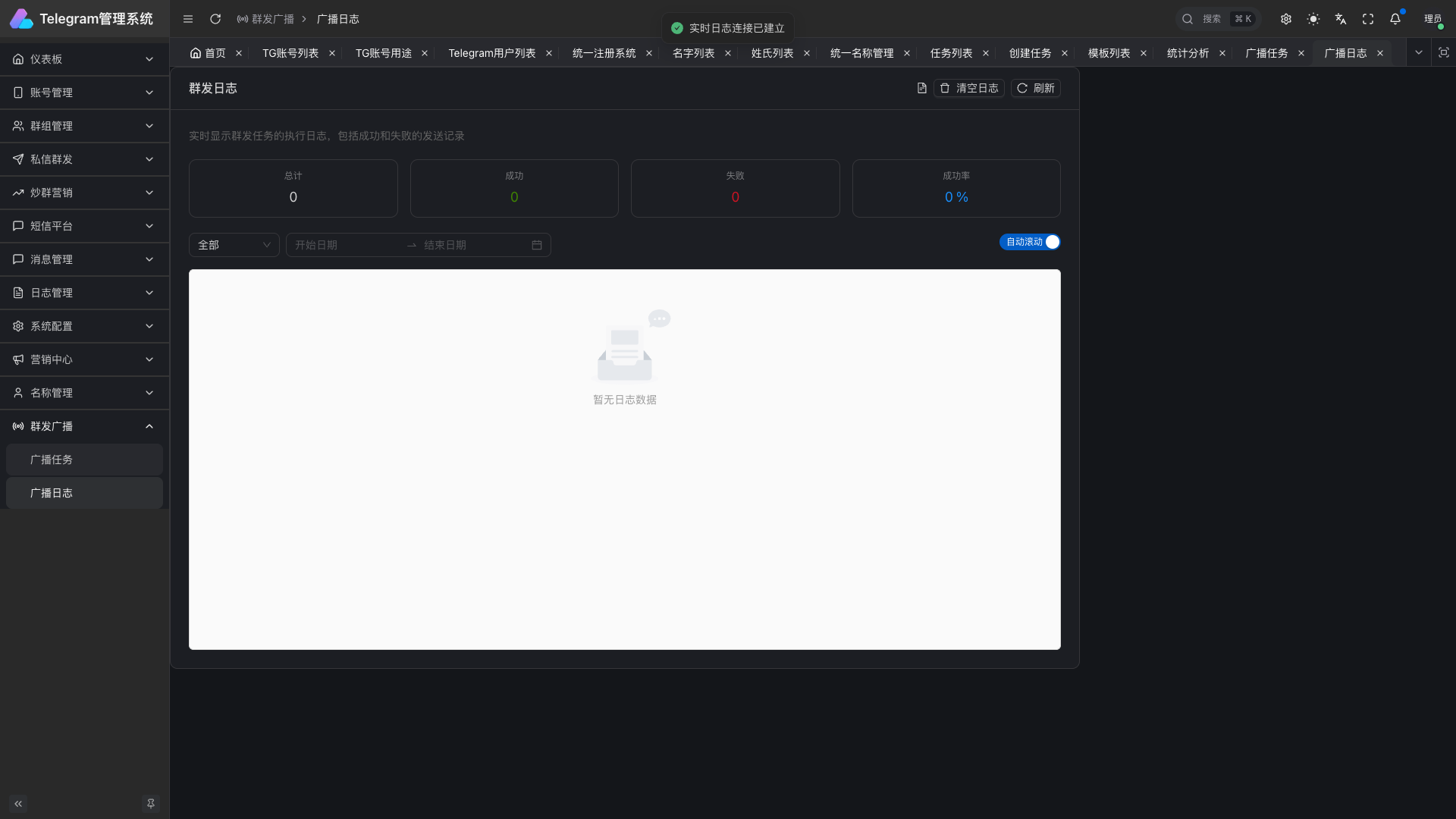Click the export log file icon
This screenshot has width=1456, height=819.
pos(921,88)
